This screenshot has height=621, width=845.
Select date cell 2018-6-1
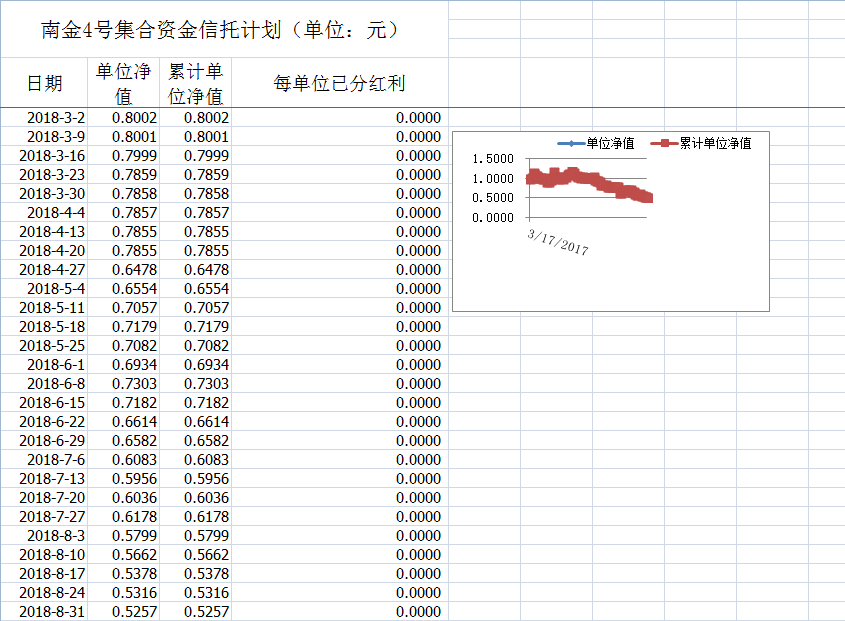44,364
